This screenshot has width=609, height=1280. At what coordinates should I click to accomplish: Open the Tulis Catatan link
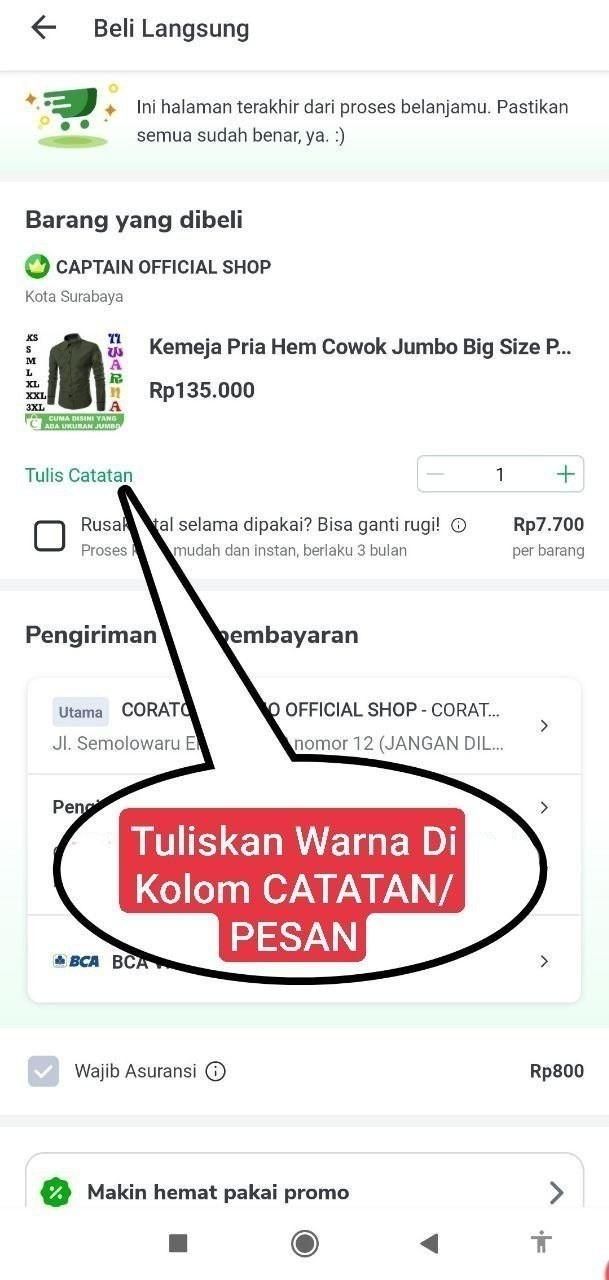(x=79, y=475)
